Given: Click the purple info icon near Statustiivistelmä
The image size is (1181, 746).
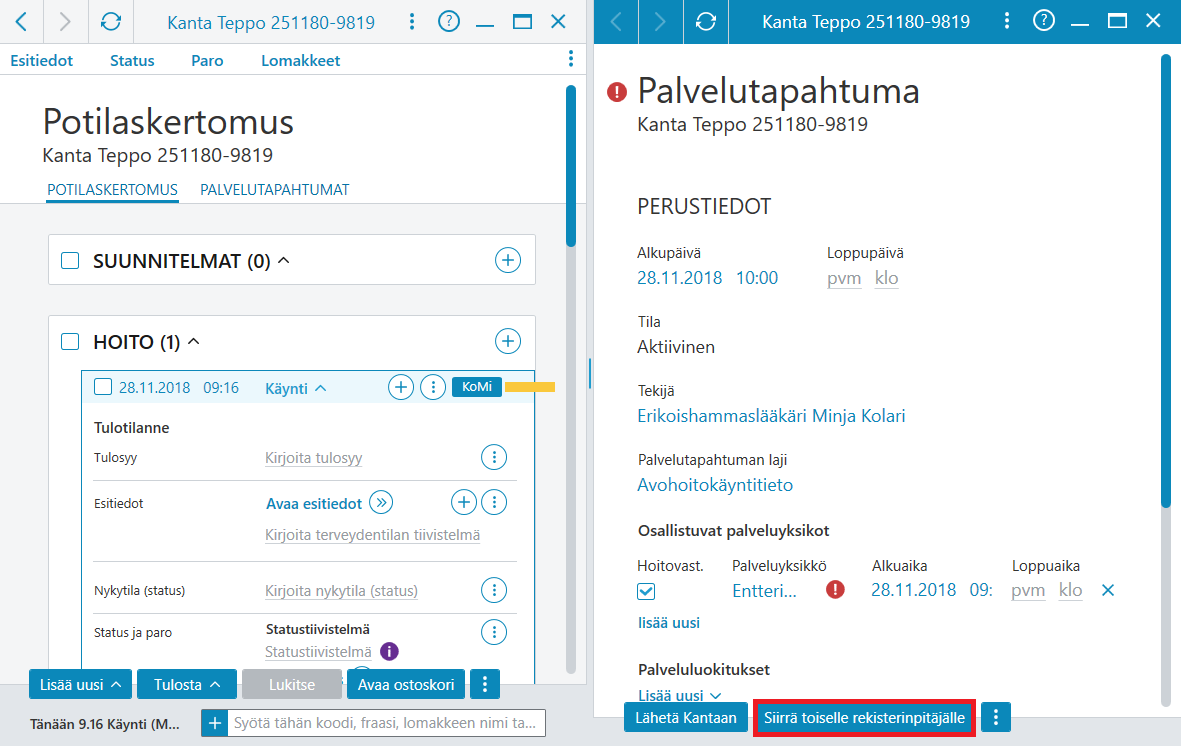Looking at the screenshot, I should click(x=389, y=651).
